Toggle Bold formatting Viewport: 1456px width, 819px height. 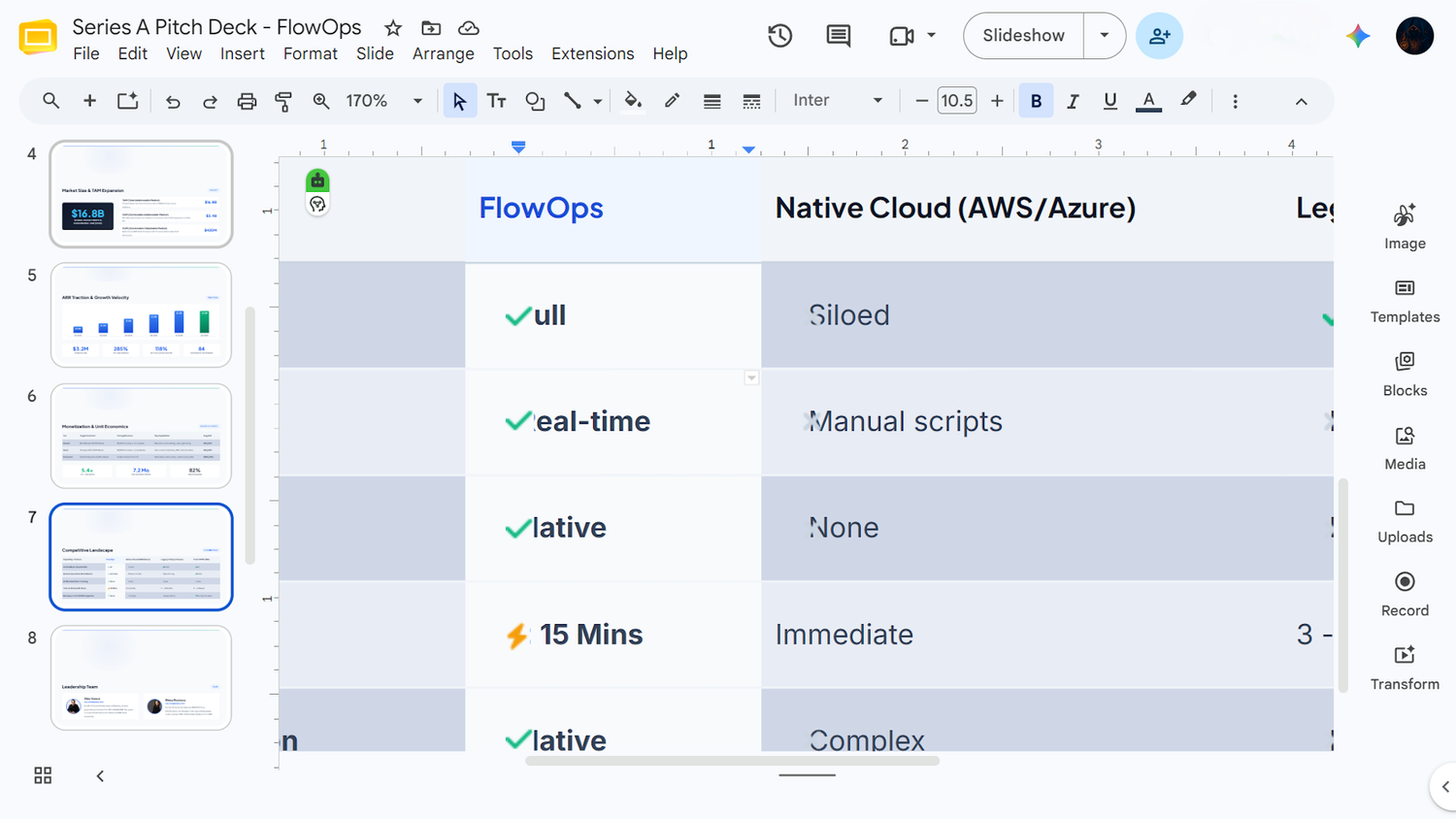point(1036,101)
